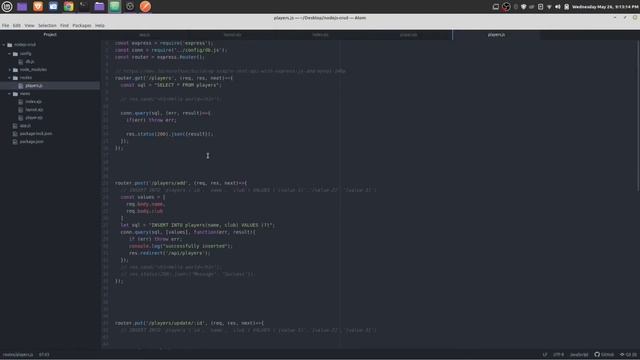Open the Git panel from status bar
Image resolution: width=640 pixels, height=360 pixels.
[629, 354]
